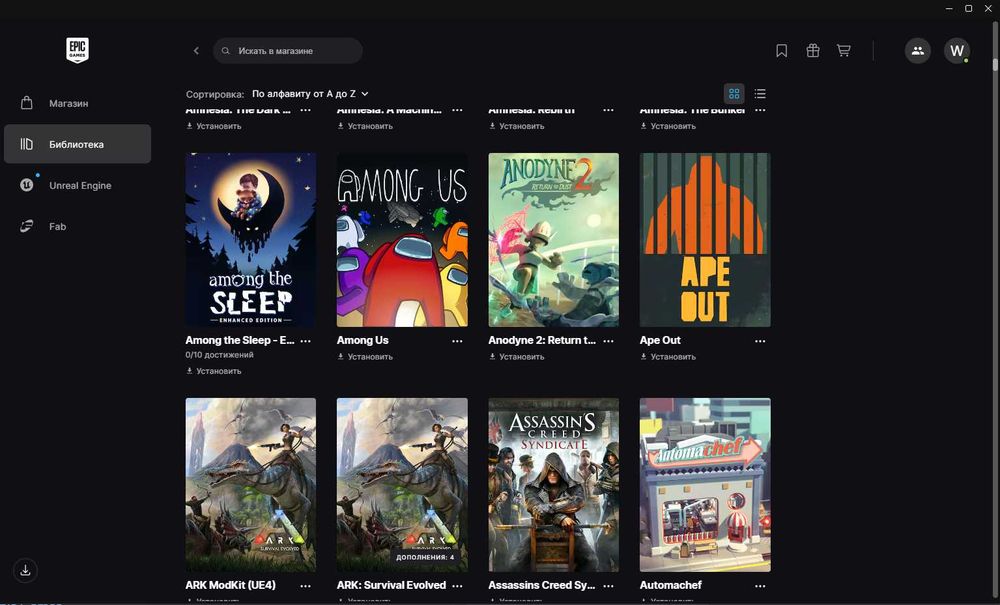Open the Assassin's Creed Syndicate cover
Image resolution: width=1000 pixels, height=605 pixels.
(x=554, y=485)
